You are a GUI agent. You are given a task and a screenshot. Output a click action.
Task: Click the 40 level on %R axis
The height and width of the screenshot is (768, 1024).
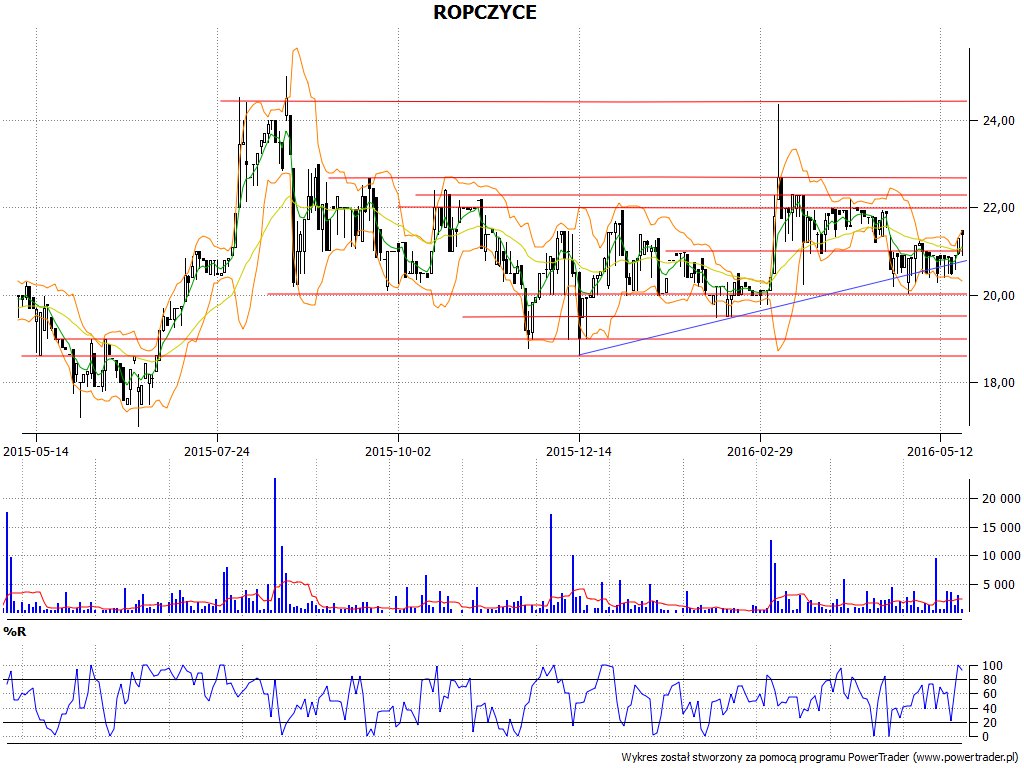[x=990, y=709]
